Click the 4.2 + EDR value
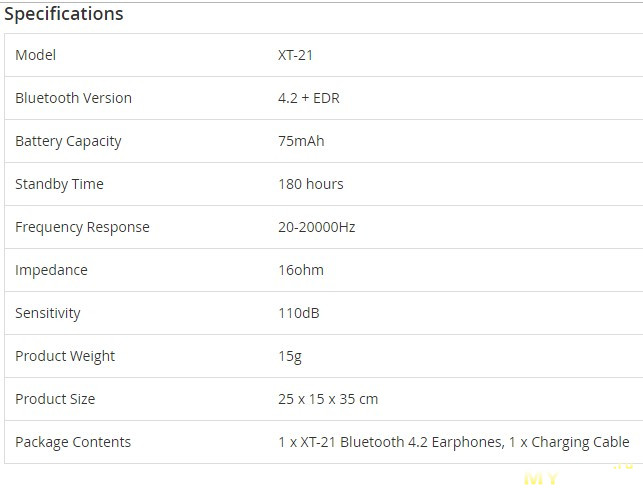The width and height of the screenshot is (643, 495). coord(309,98)
